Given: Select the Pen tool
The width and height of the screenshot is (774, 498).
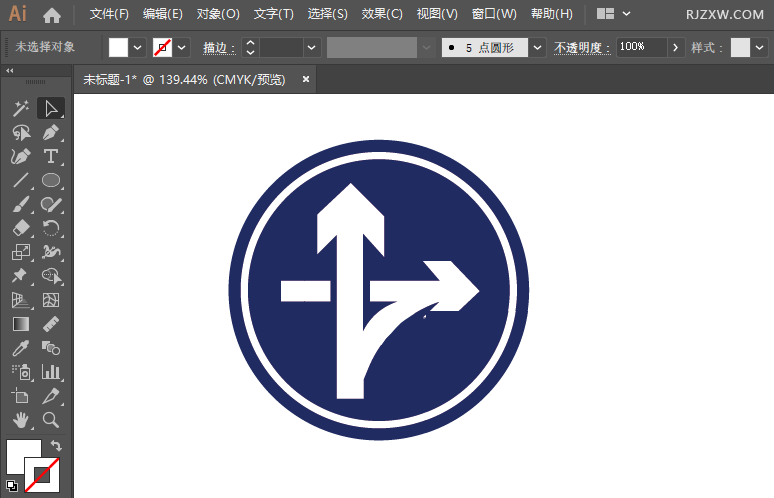Looking at the screenshot, I should [x=51, y=132].
